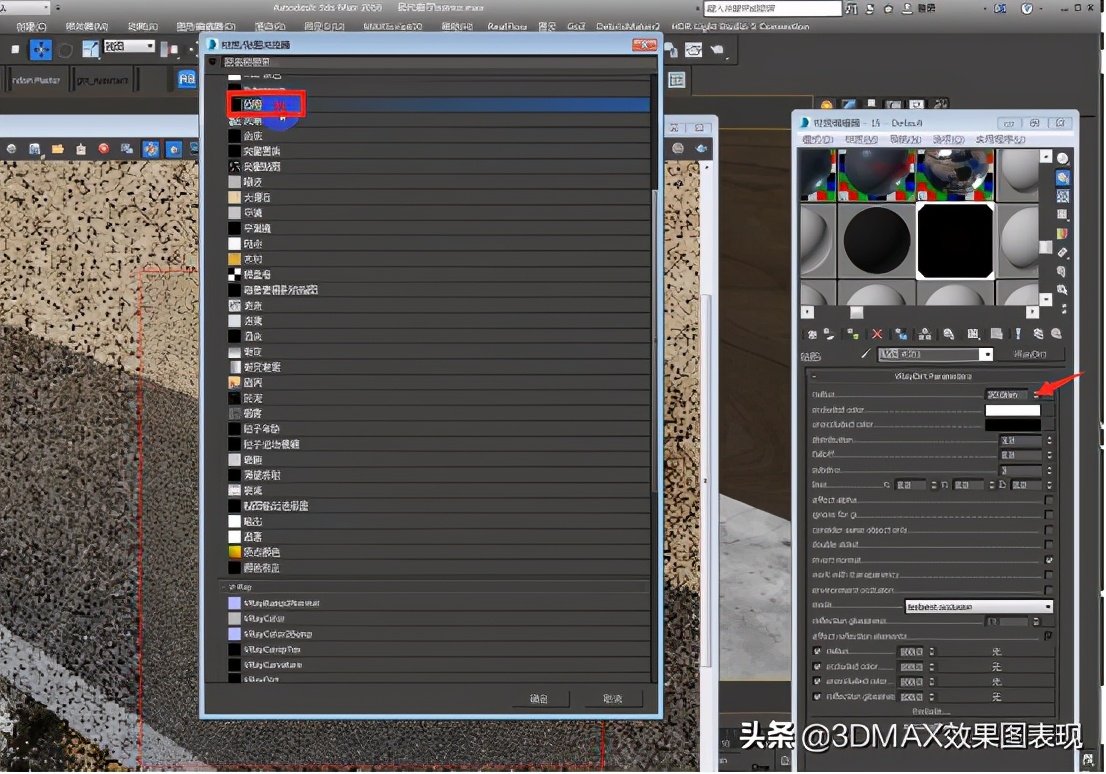This screenshot has width=1106, height=774.
Task: Click the OK button in the Material/Map Browser
Action: (540, 699)
